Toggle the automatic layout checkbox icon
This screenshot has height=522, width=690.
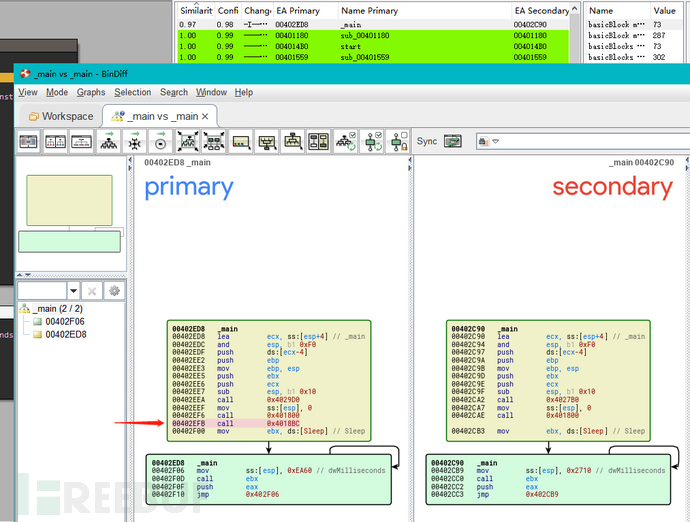[346, 142]
